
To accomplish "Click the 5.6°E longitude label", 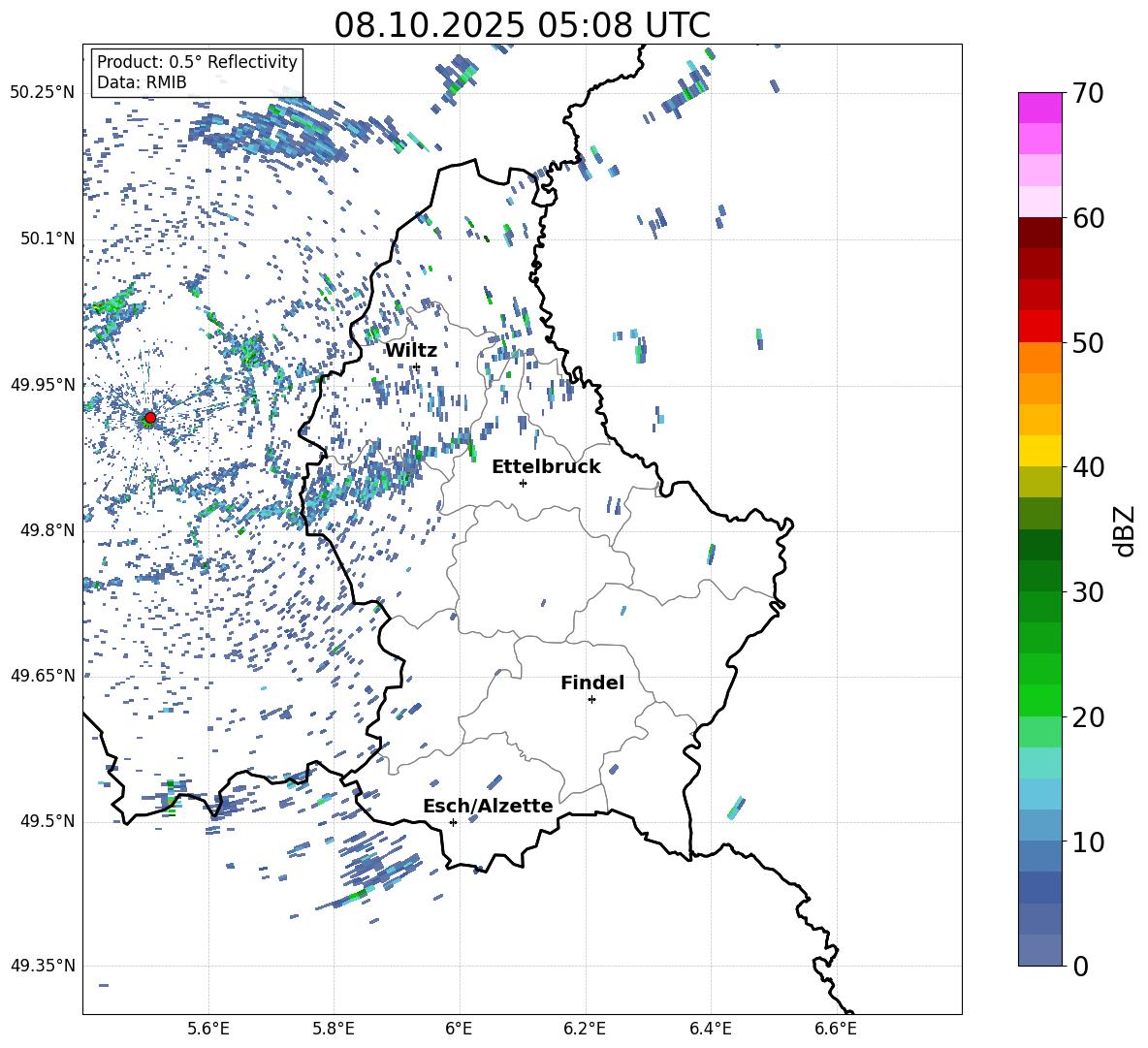I will pyautogui.click(x=208, y=1029).
